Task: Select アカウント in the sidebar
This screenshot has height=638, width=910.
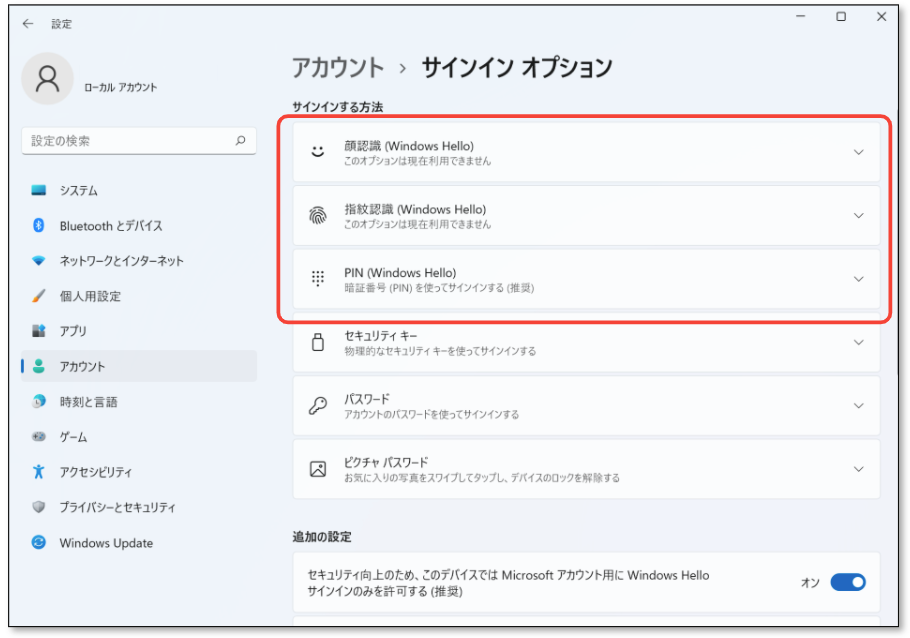Action: 139,366
